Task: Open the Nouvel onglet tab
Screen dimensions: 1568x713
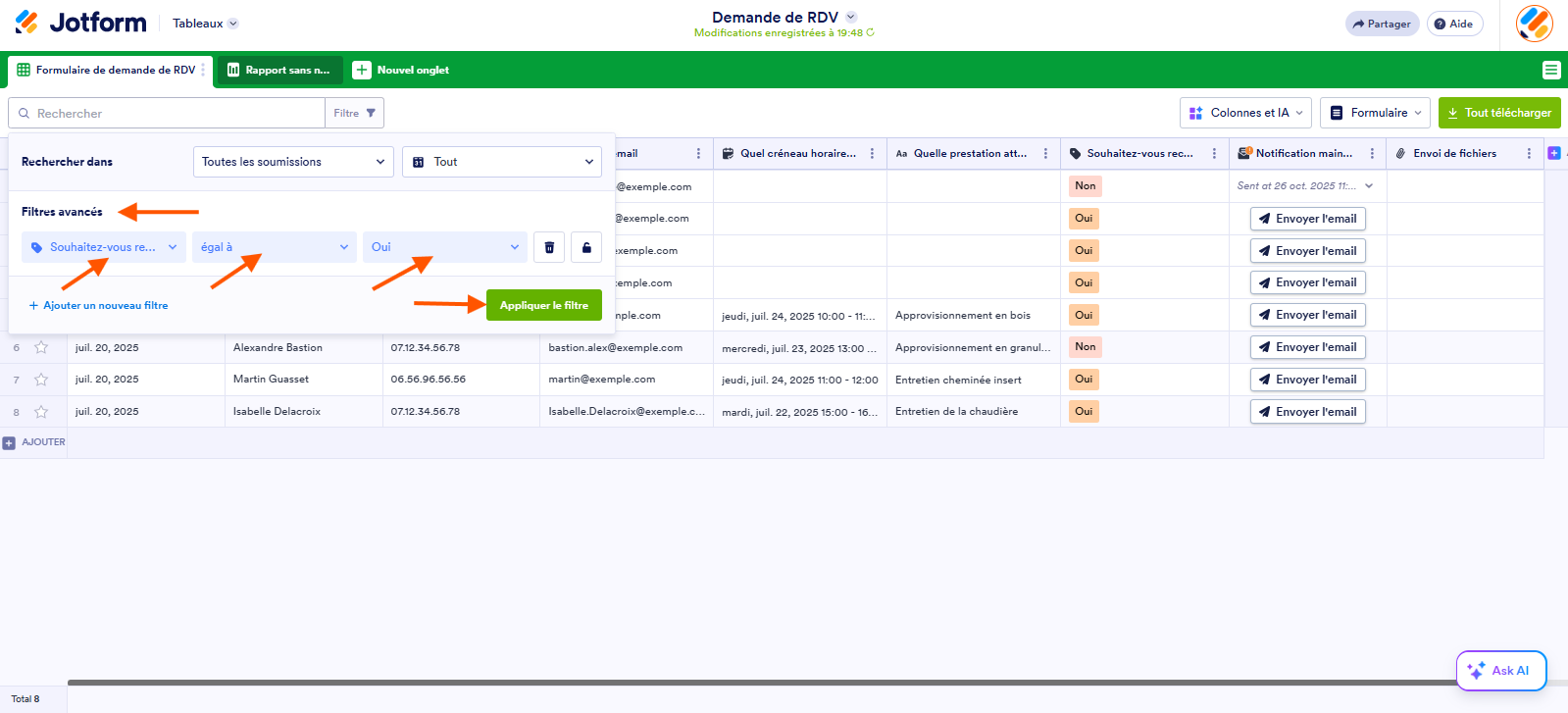Action: tap(401, 70)
